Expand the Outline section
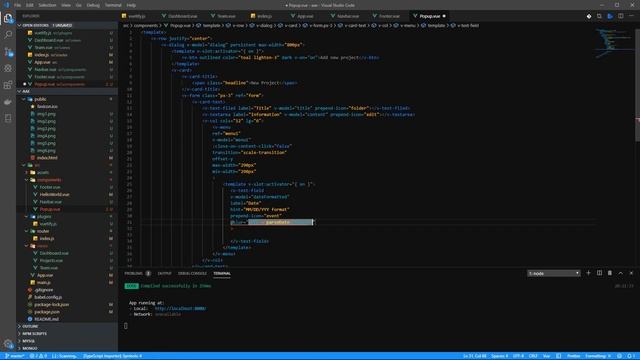The height and width of the screenshot is (360, 640). click(x=30, y=327)
